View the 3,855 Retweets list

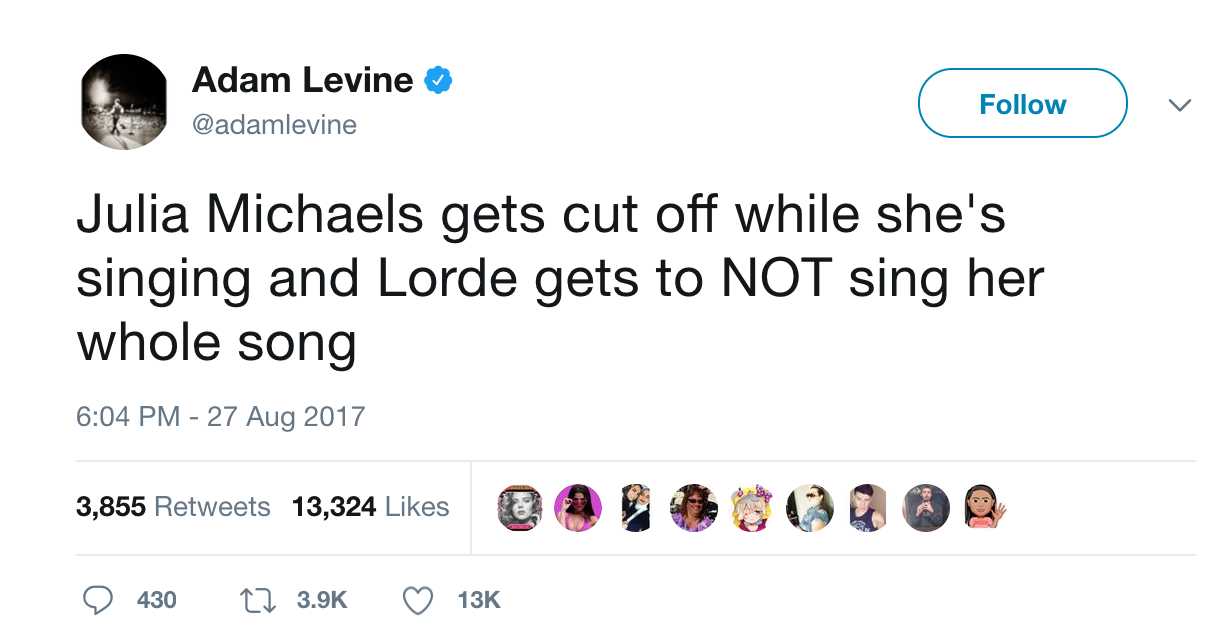pyautogui.click(x=173, y=507)
